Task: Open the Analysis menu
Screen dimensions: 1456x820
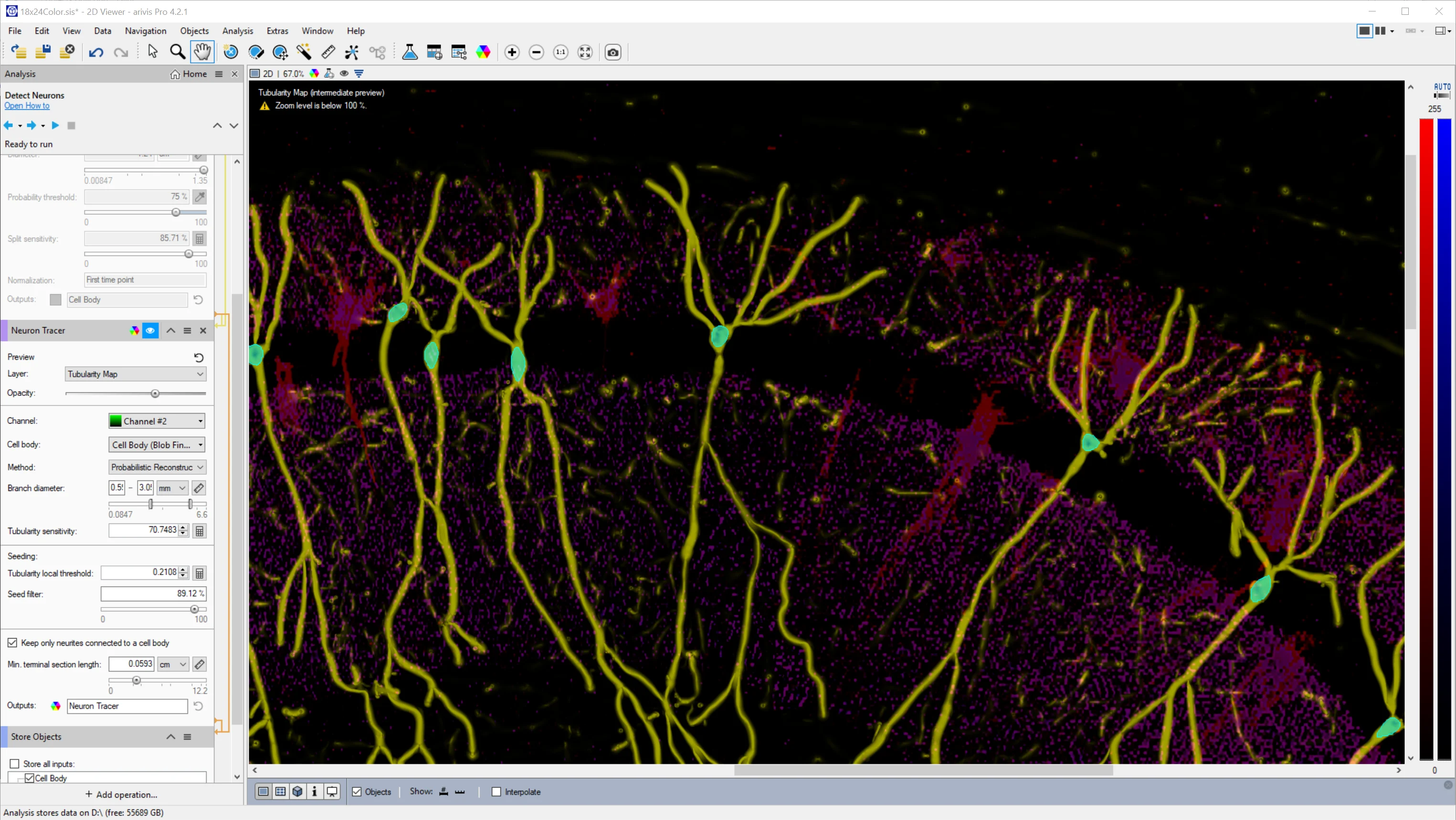Action: click(x=237, y=31)
